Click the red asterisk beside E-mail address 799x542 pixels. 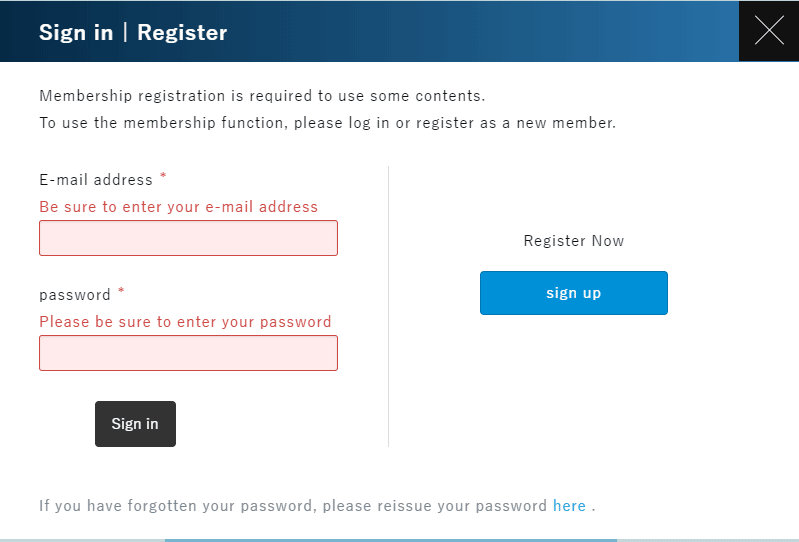(x=163, y=178)
